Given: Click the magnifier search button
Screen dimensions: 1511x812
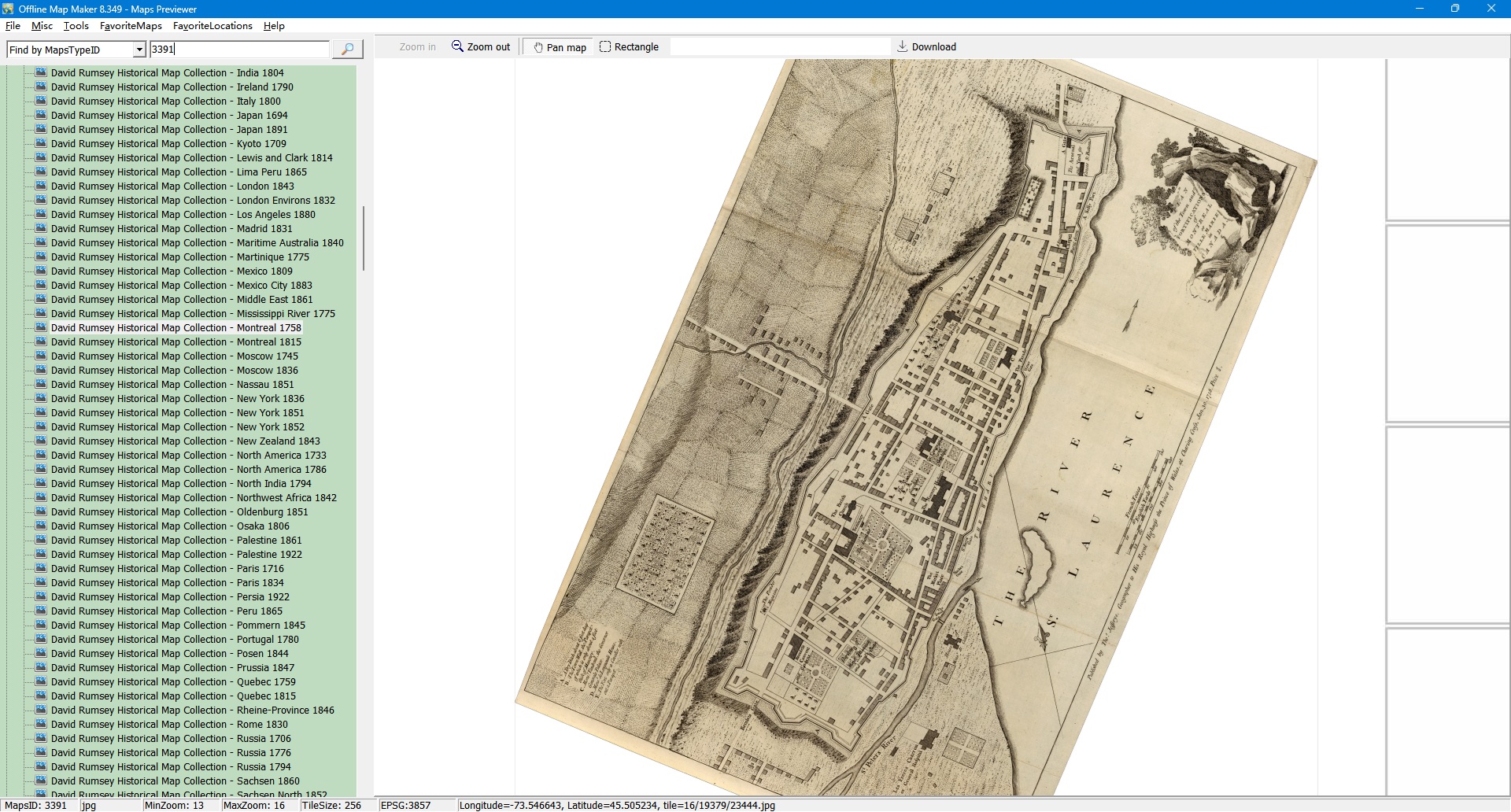Looking at the screenshot, I should point(347,49).
